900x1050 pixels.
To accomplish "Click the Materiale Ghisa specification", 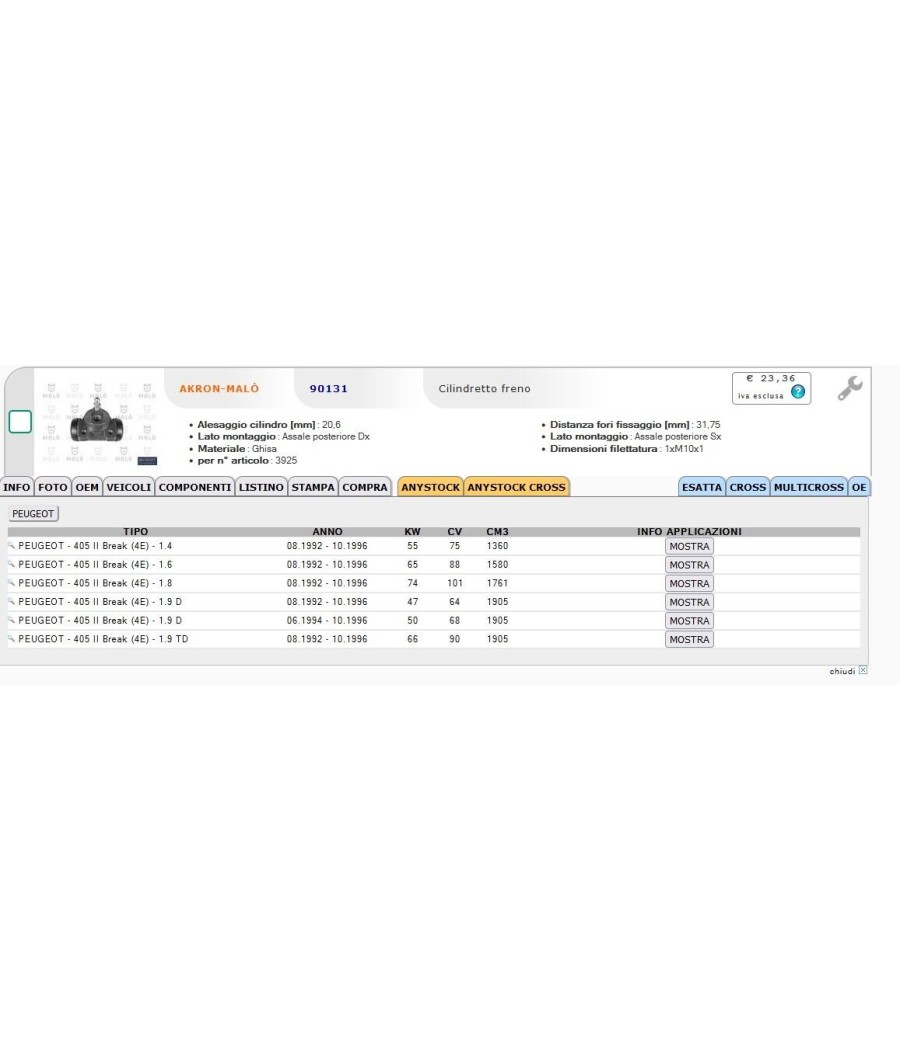I will [x=237, y=449].
